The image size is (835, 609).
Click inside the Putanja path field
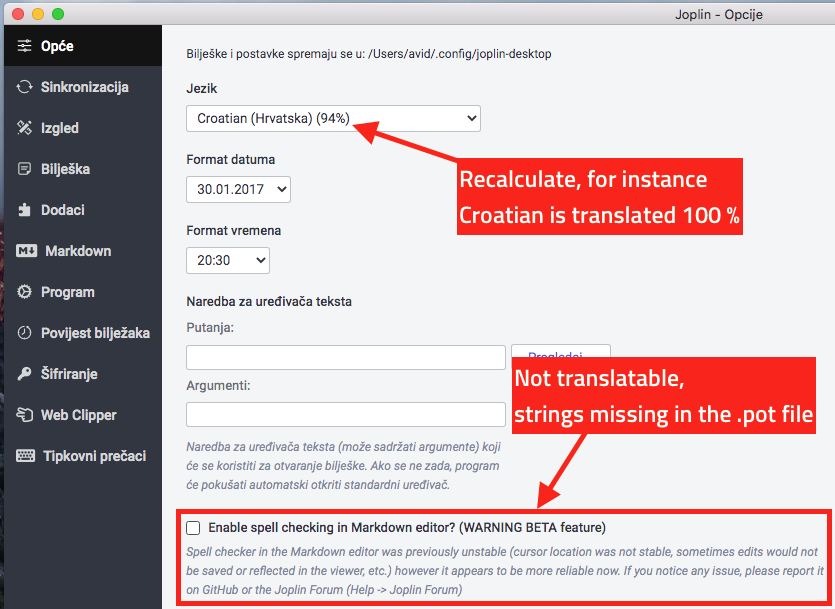pyautogui.click(x=345, y=357)
